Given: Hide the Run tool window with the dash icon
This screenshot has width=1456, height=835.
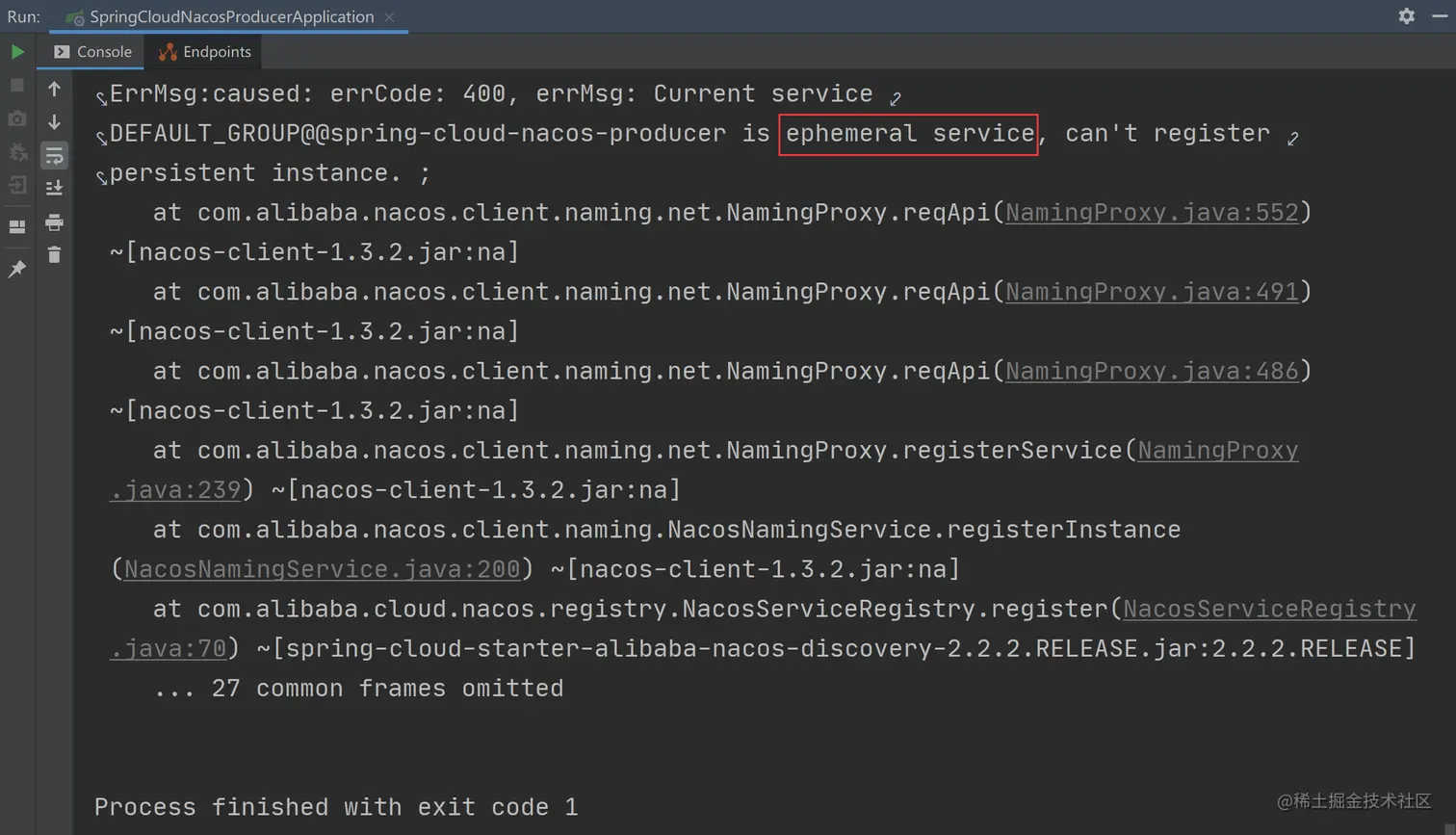Looking at the screenshot, I should (1441, 16).
